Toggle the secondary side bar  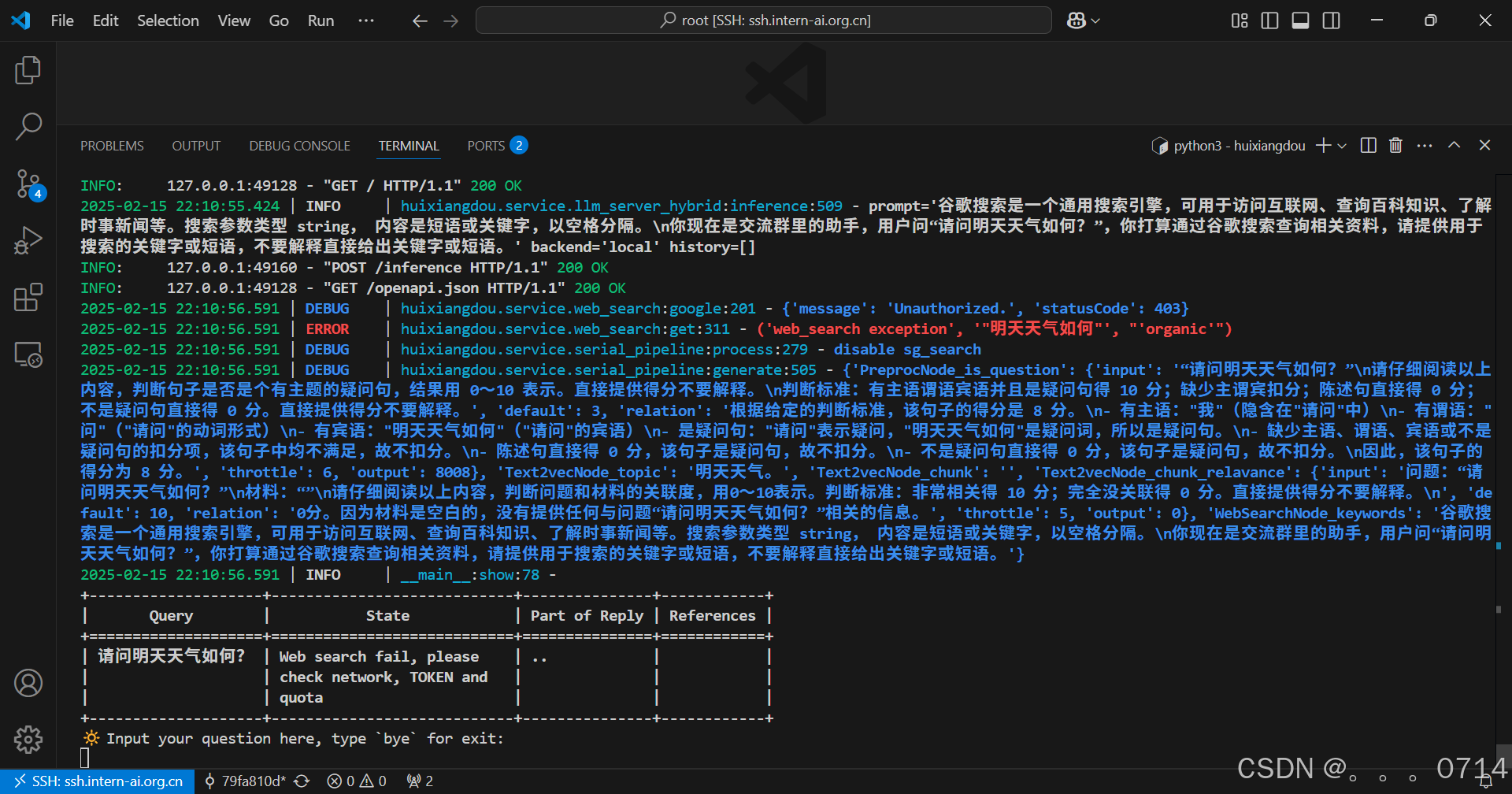1331,20
